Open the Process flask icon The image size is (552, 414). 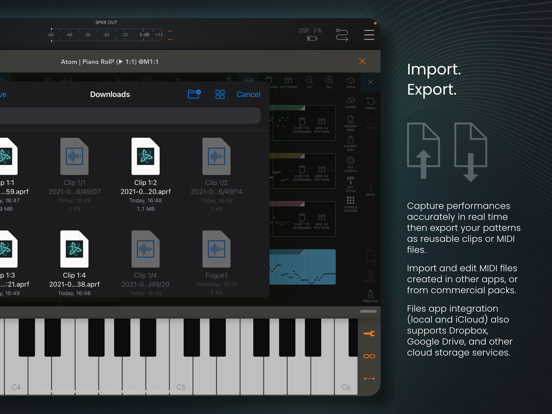click(x=370, y=296)
